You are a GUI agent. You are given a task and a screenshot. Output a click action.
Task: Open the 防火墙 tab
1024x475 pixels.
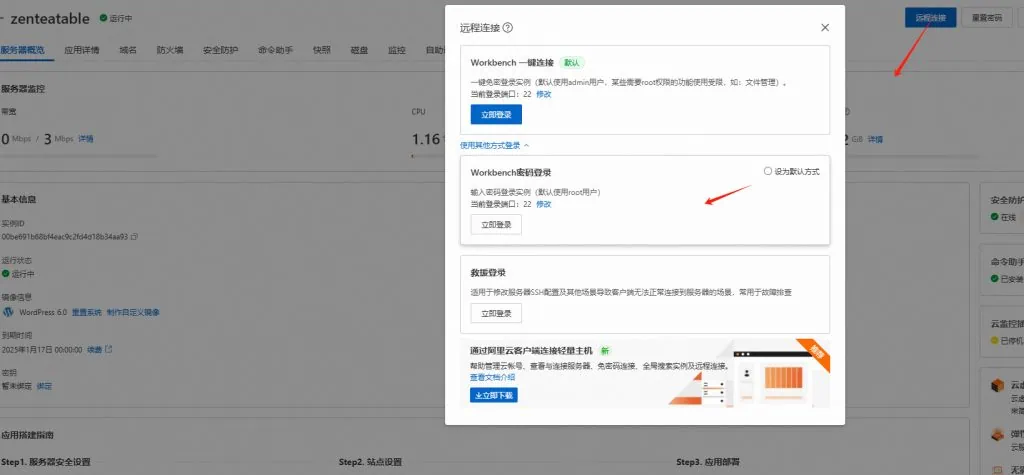[x=170, y=50]
